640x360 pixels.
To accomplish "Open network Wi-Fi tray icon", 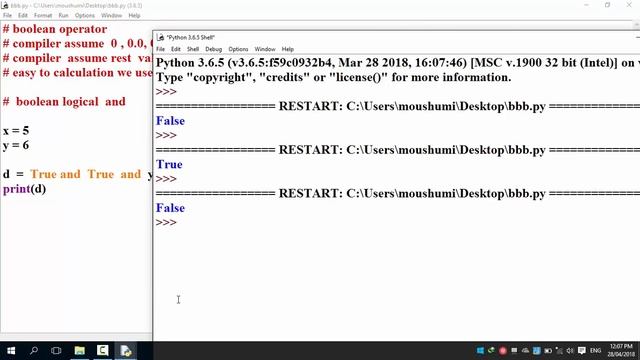I will point(559,351).
